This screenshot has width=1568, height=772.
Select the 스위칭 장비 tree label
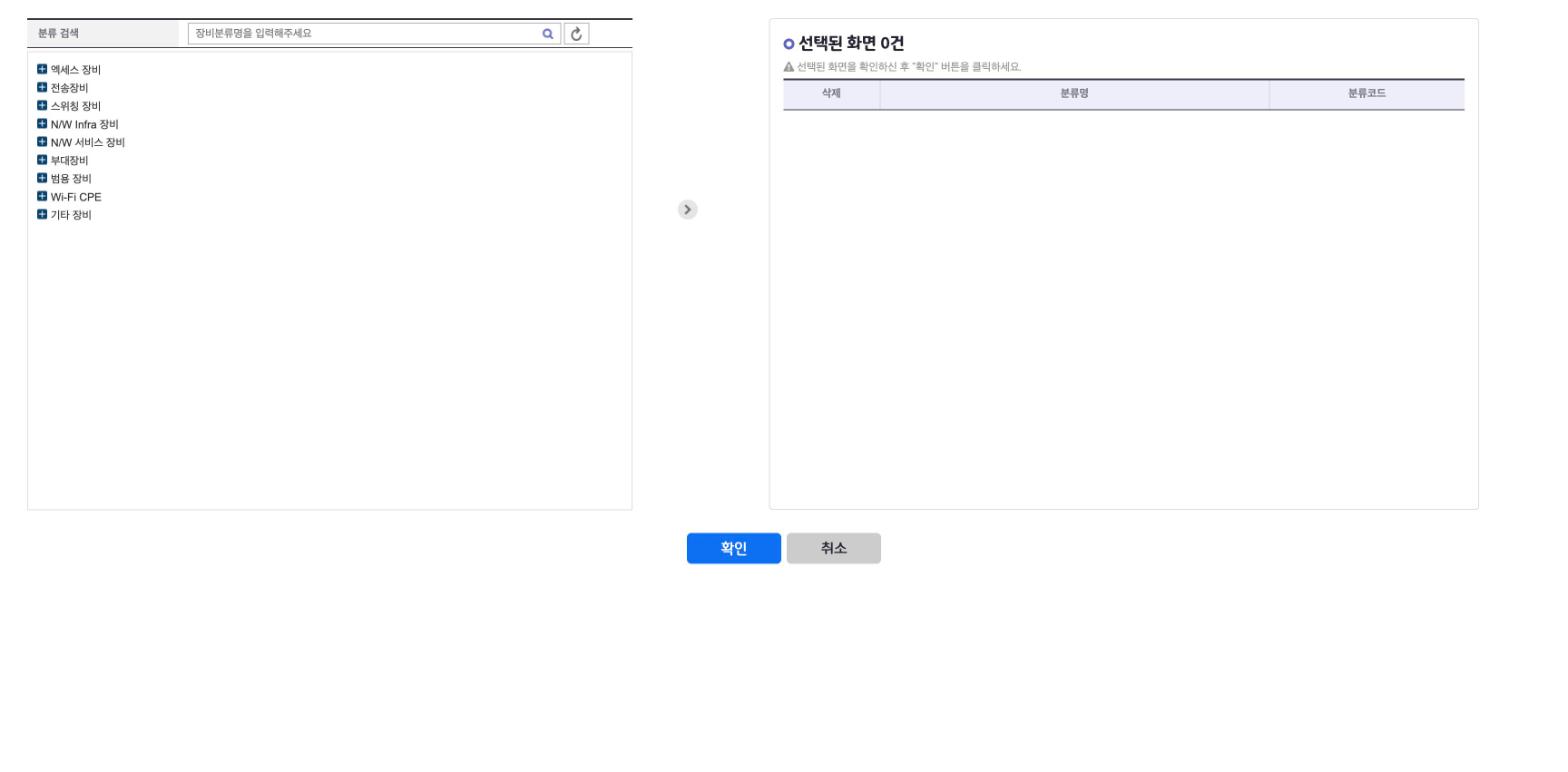point(76,106)
